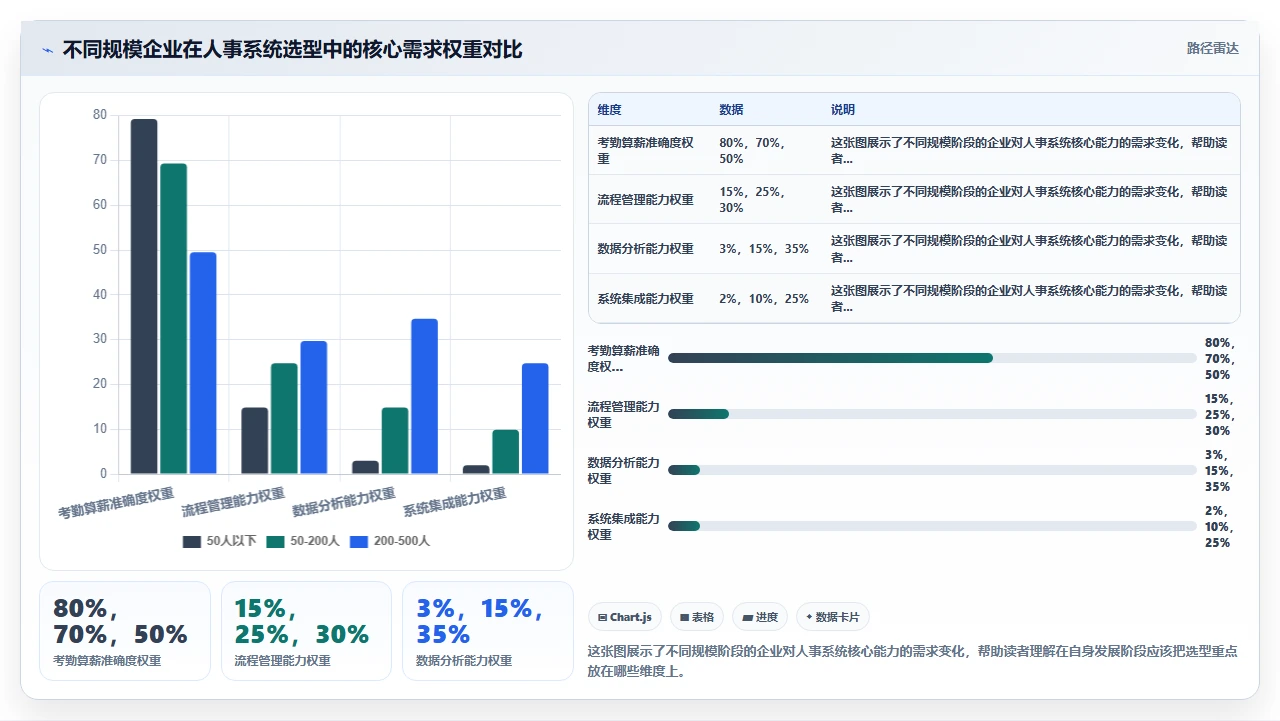Click the table value 2%, 10%, 25%
The height and width of the screenshot is (721, 1280).
(764, 299)
